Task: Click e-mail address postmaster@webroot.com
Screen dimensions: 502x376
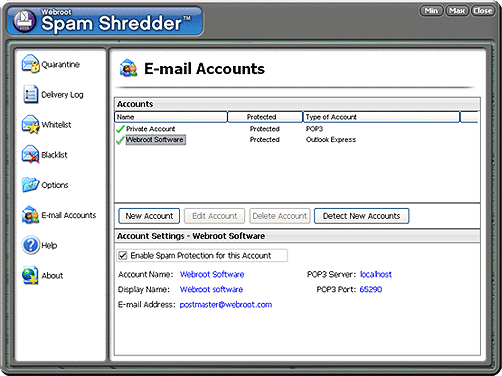Action: tap(226, 305)
